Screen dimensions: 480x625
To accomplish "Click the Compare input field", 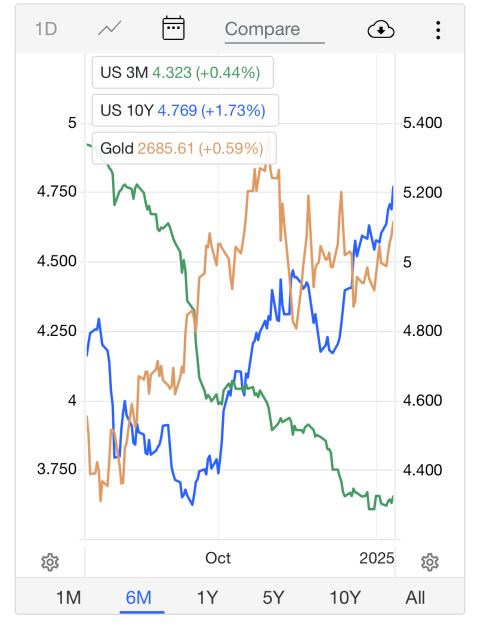I will (275, 30).
